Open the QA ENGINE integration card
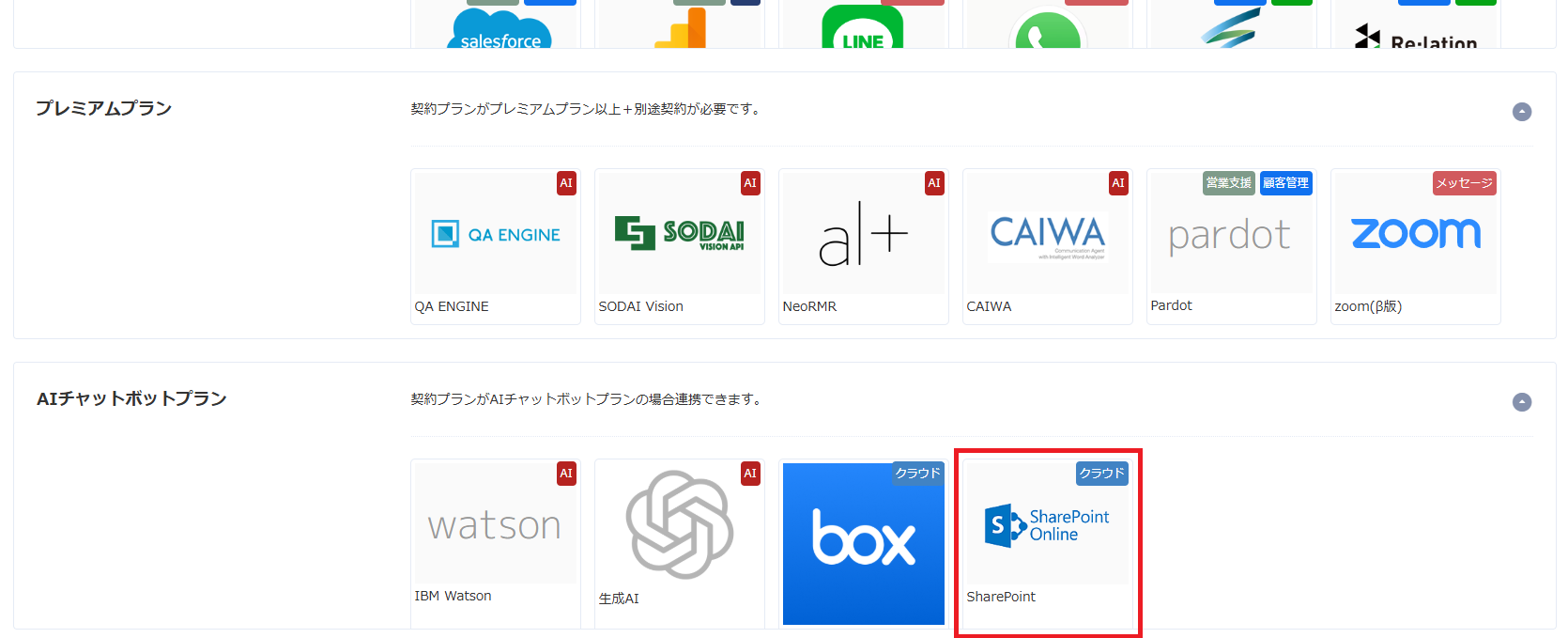This screenshot has width=1568, height=638. pos(496,247)
